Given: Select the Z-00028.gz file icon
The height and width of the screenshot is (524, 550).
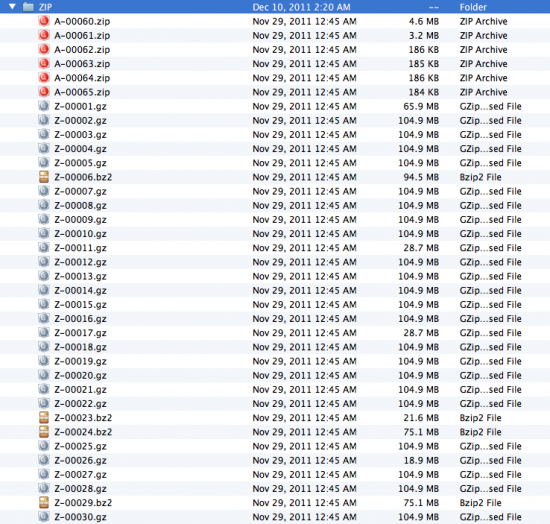Looking at the screenshot, I should (44, 488).
